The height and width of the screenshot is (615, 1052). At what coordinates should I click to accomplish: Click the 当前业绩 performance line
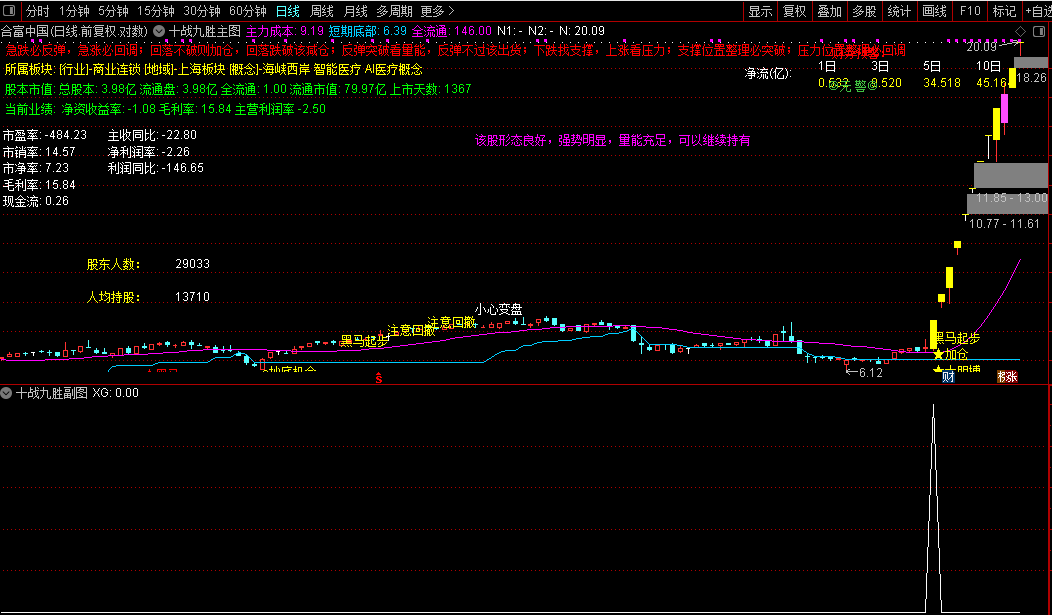click(165, 109)
